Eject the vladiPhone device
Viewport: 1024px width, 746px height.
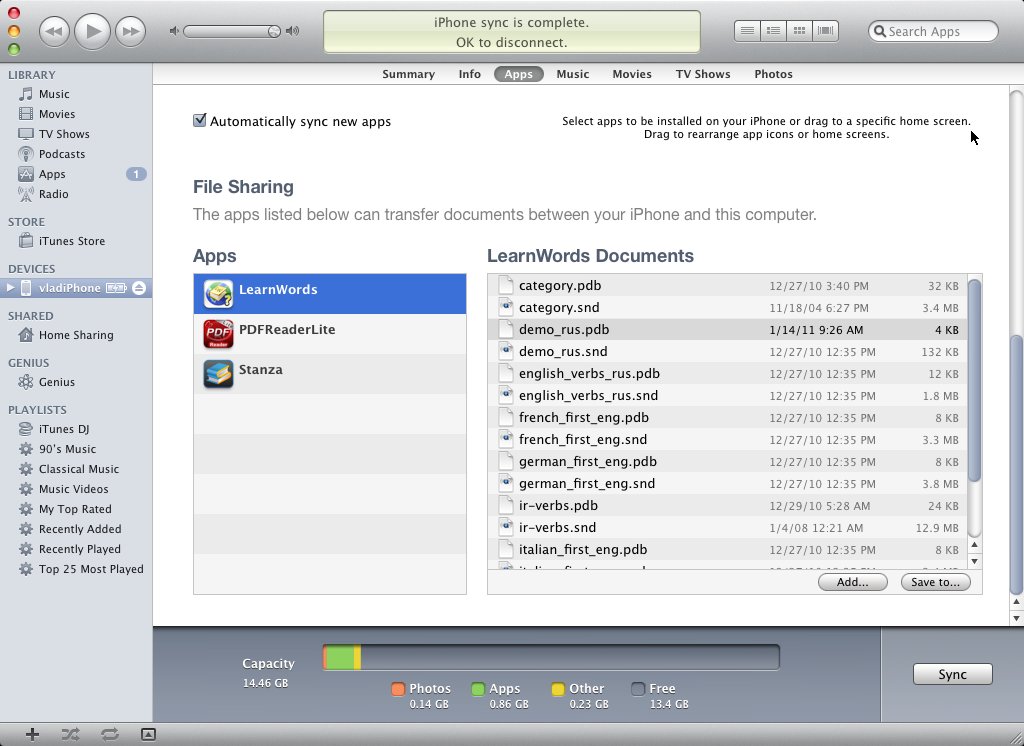click(x=139, y=288)
